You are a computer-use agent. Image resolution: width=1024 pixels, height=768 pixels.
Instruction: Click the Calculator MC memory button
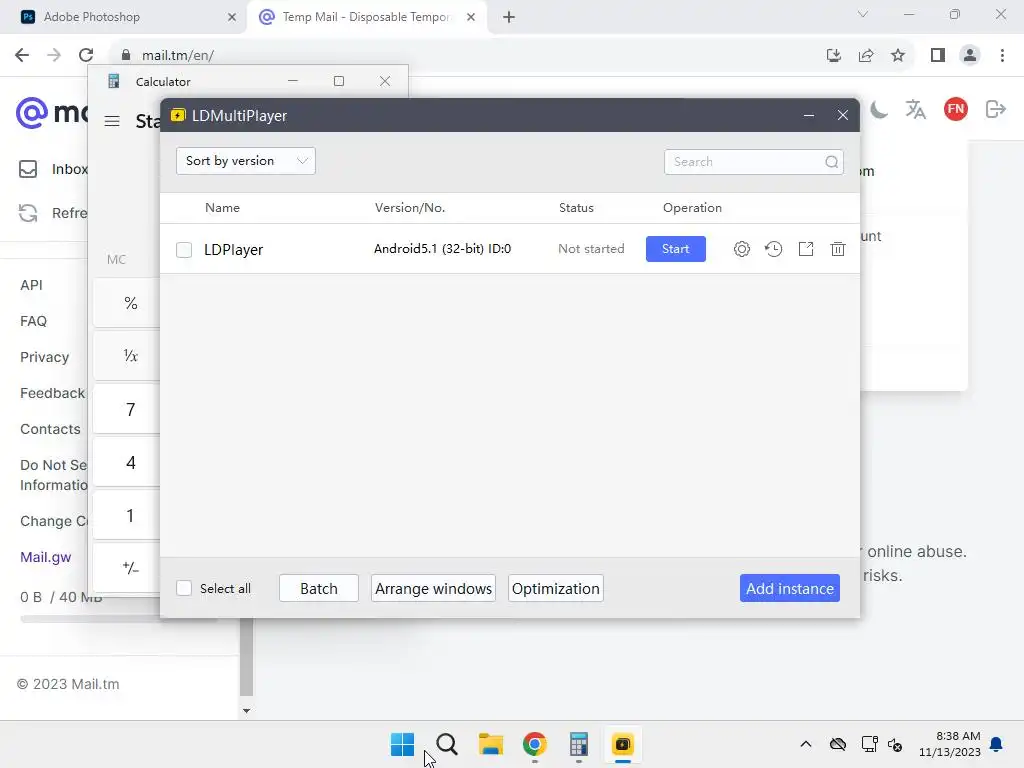point(116,259)
